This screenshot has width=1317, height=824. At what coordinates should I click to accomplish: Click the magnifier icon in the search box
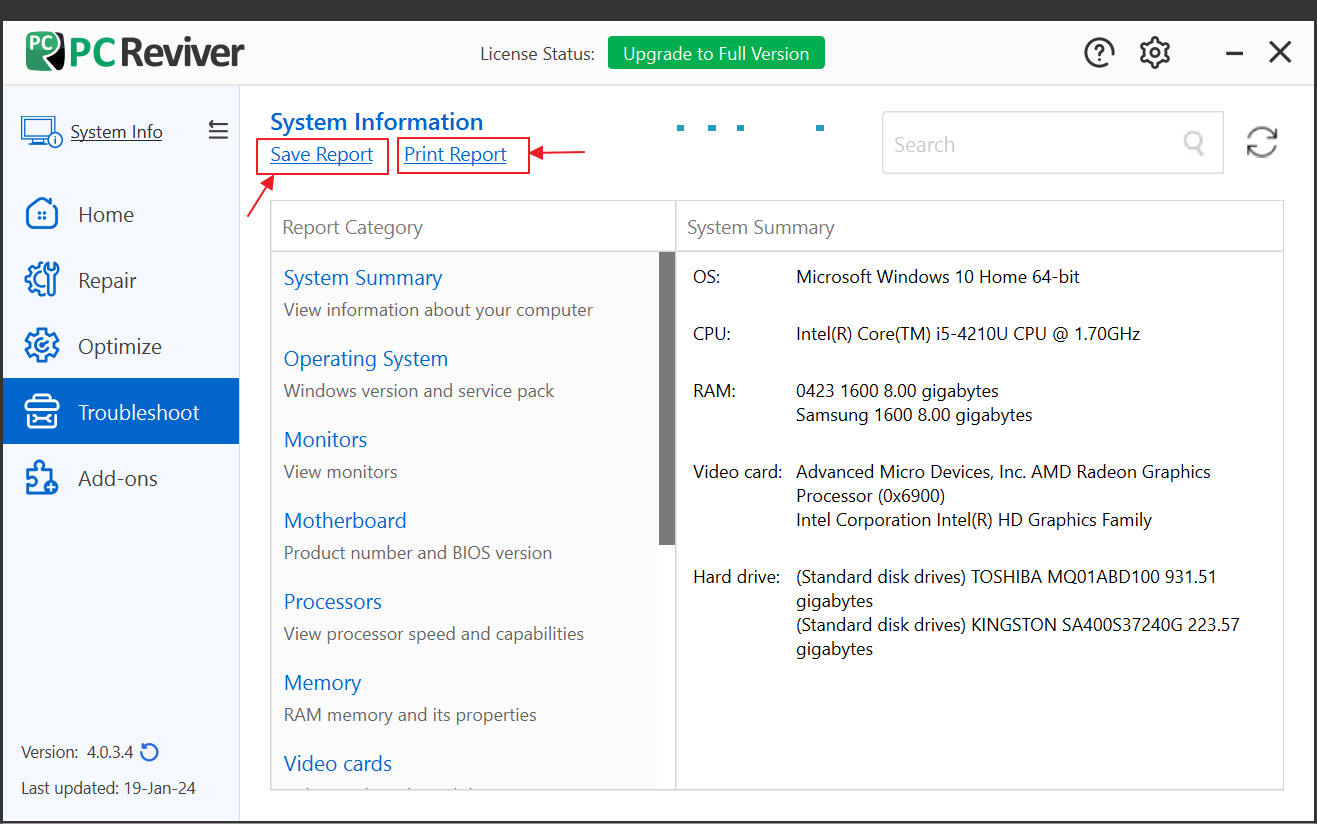click(1194, 143)
